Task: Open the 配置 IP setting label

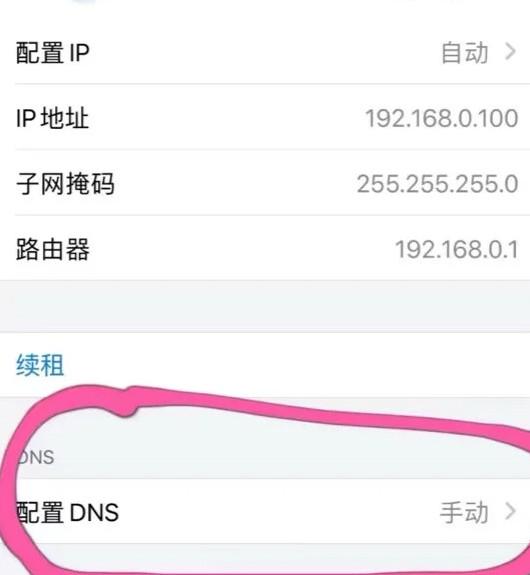Action: 53,53
